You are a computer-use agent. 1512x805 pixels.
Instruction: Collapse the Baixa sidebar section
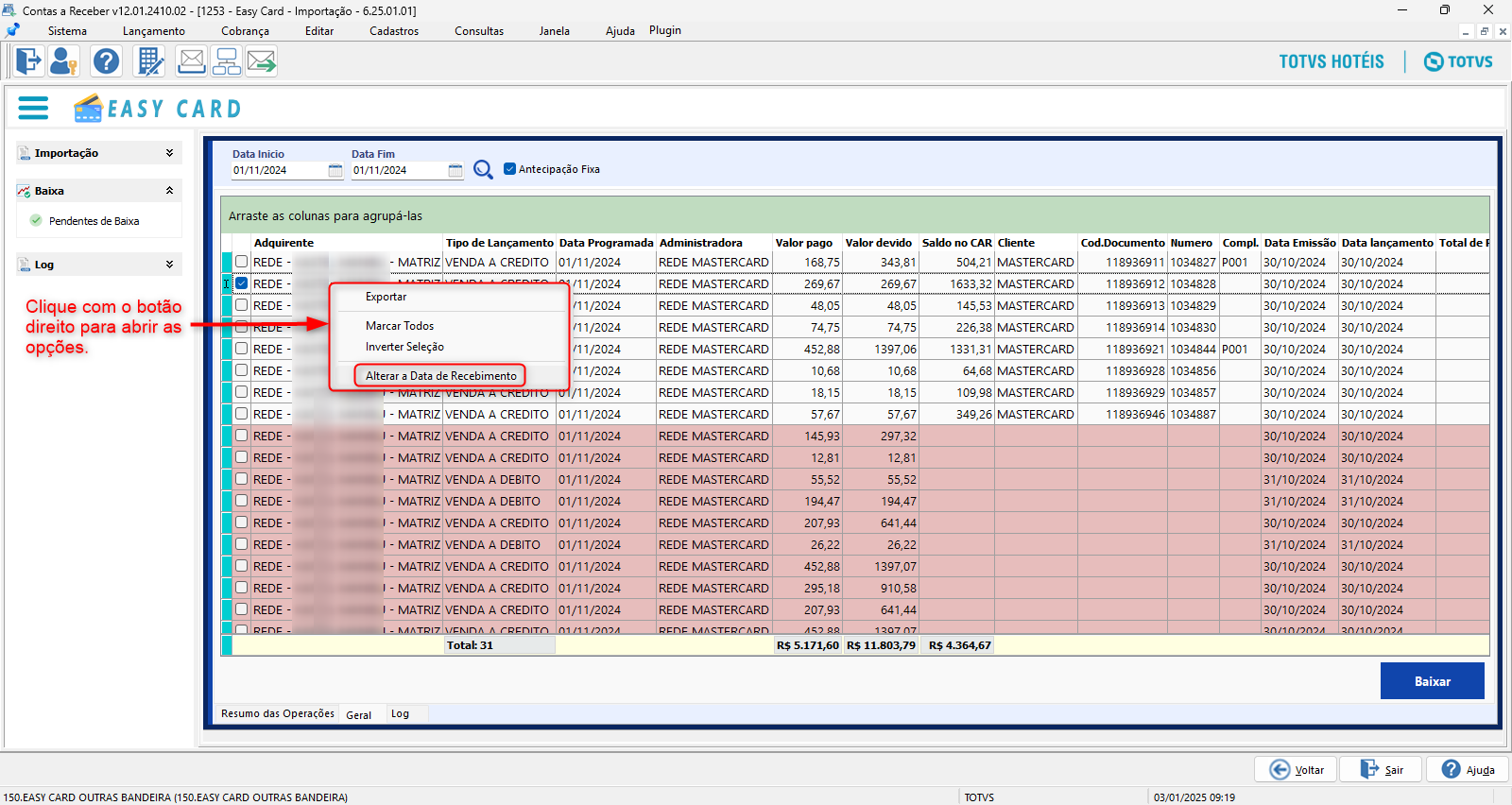pyautogui.click(x=169, y=191)
